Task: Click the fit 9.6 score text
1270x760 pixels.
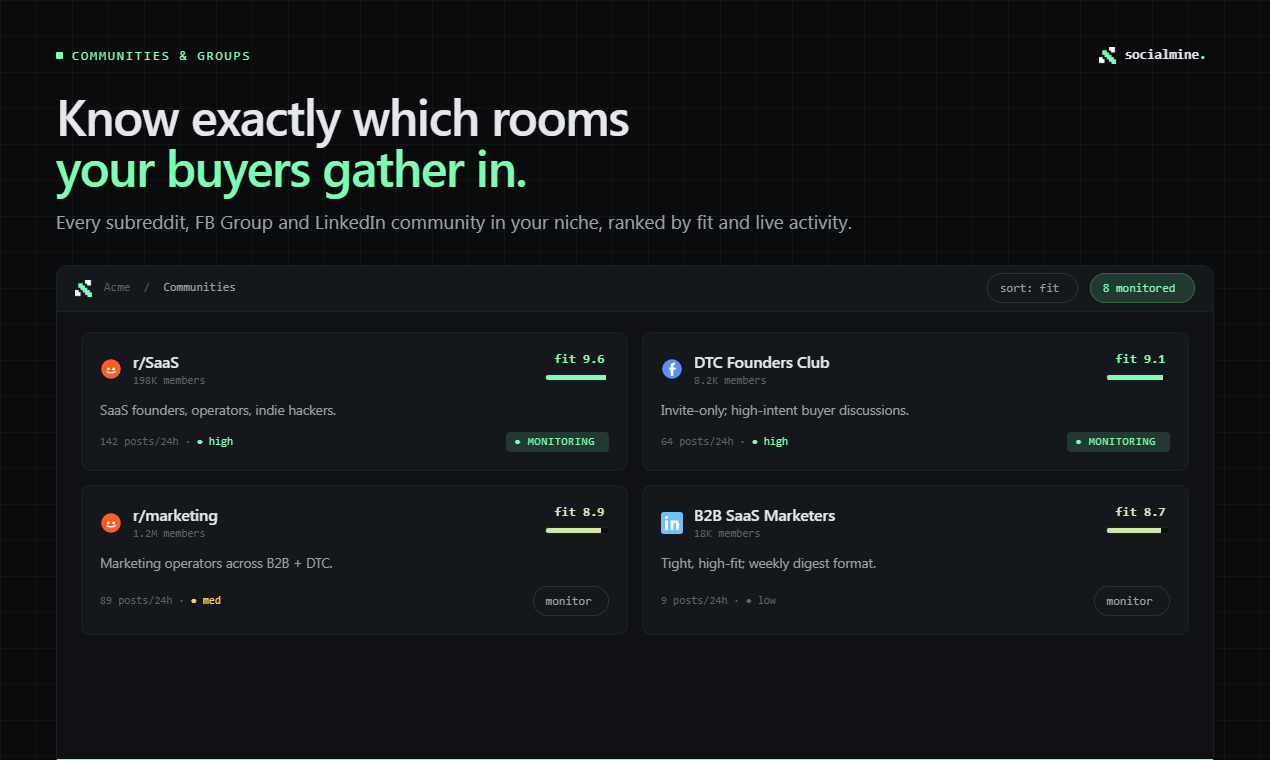Action: [580, 359]
